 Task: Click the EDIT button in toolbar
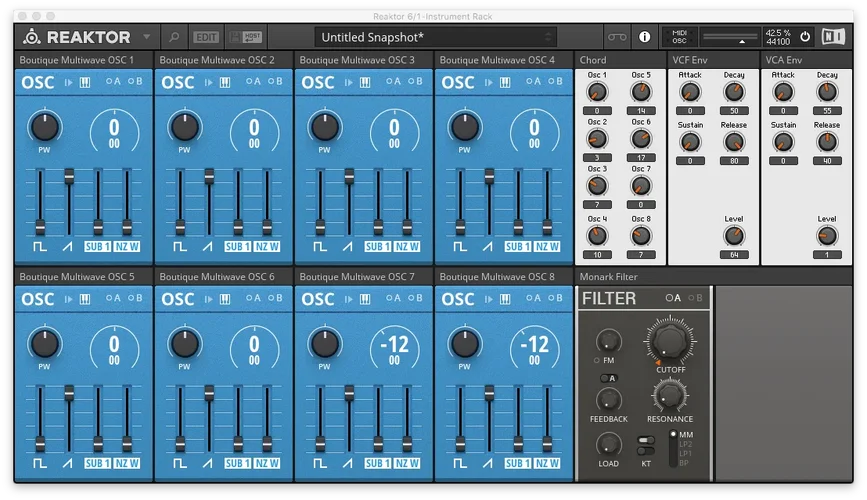tap(206, 37)
